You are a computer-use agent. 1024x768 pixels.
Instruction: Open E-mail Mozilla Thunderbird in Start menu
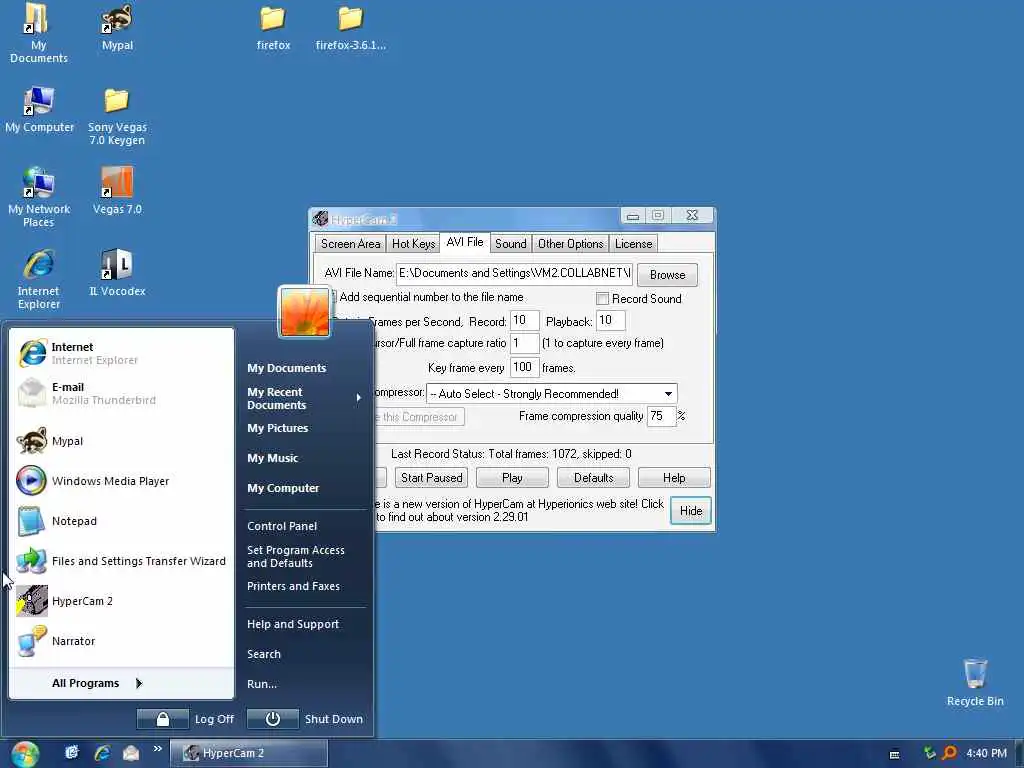coord(121,393)
